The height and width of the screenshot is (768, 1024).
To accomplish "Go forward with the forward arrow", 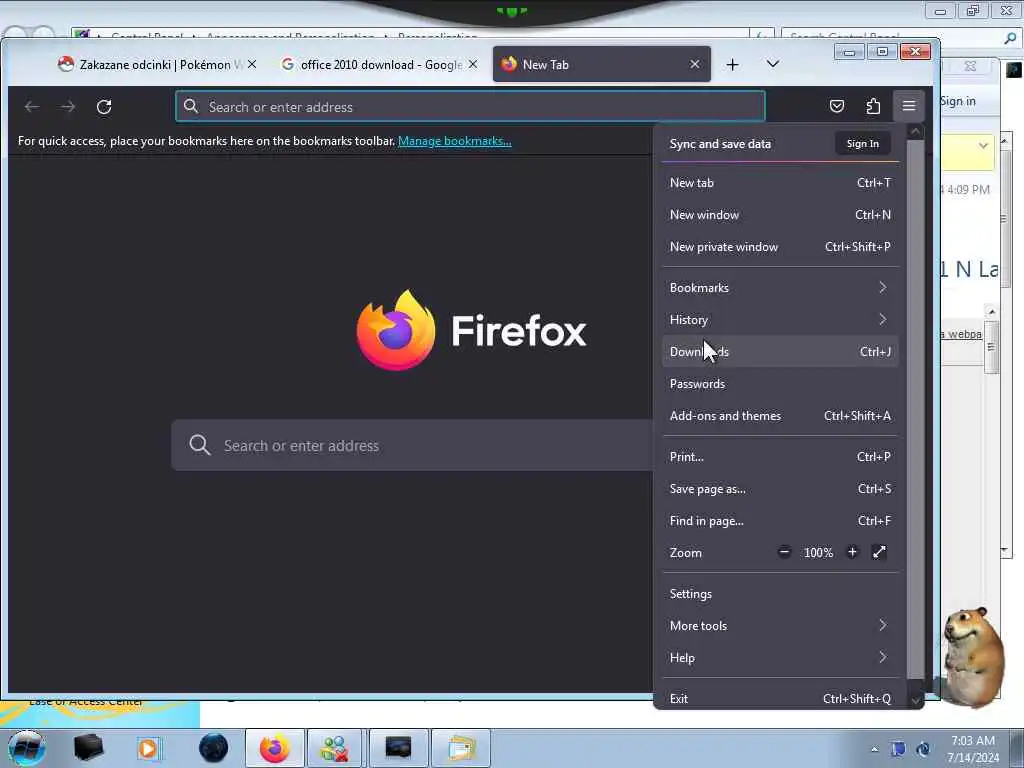I will (68, 106).
